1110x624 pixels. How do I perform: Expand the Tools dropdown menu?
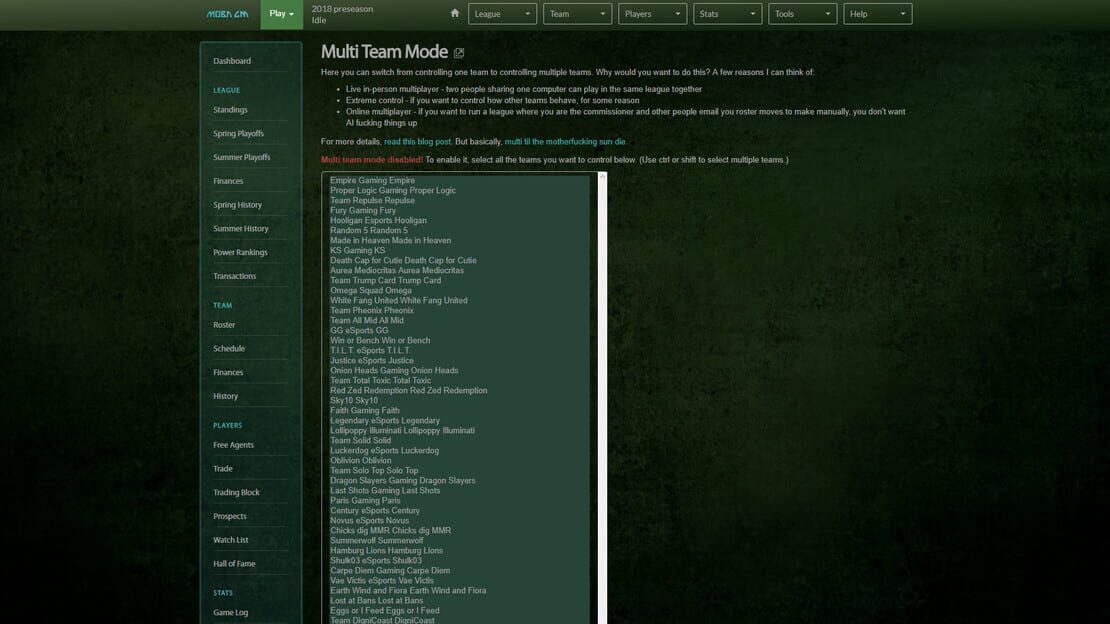pos(802,14)
